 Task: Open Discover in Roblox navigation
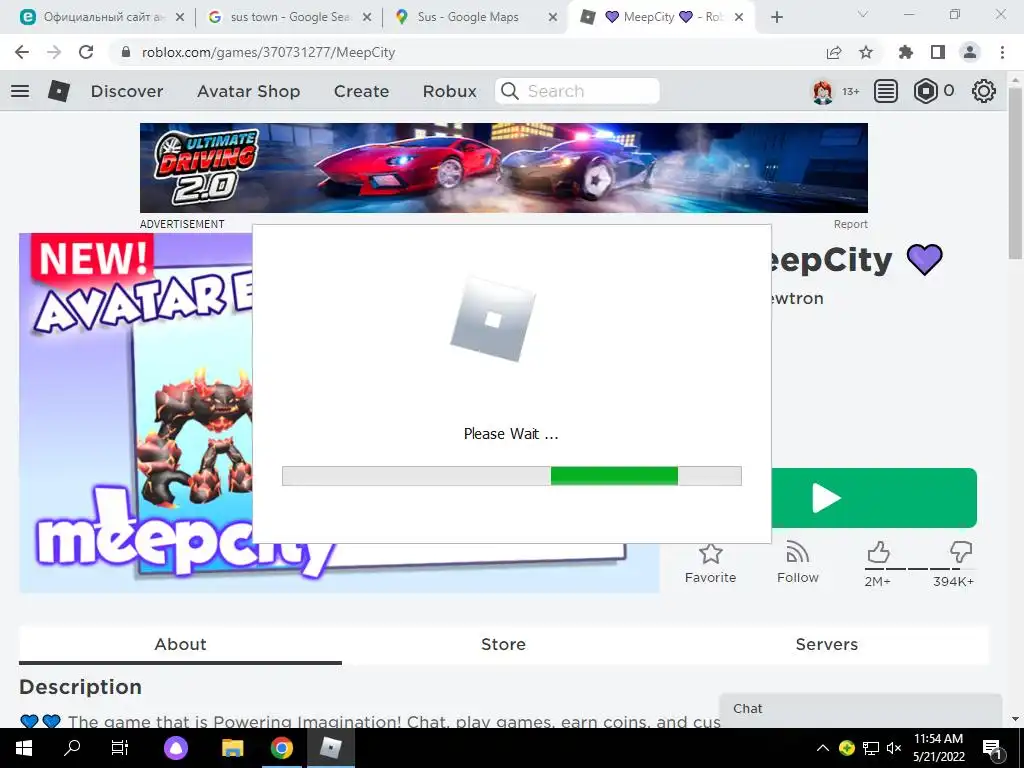click(x=127, y=91)
